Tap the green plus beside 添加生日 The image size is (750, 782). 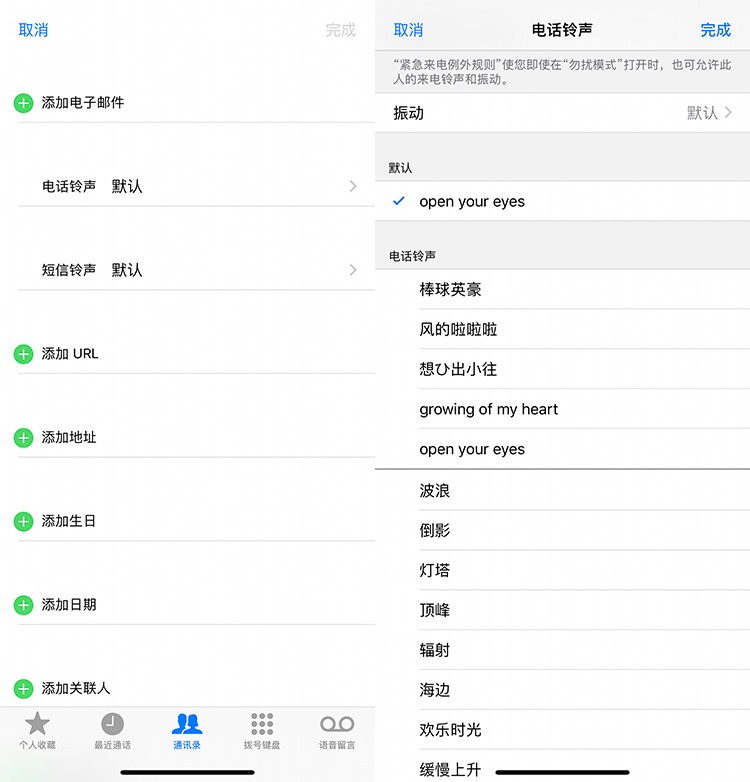23,522
